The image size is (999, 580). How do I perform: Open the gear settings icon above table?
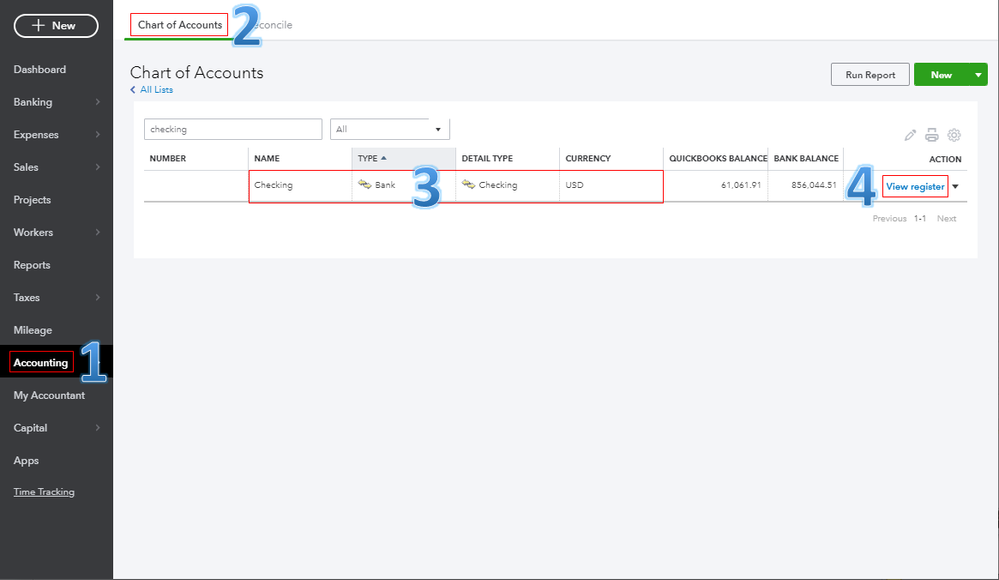954,135
